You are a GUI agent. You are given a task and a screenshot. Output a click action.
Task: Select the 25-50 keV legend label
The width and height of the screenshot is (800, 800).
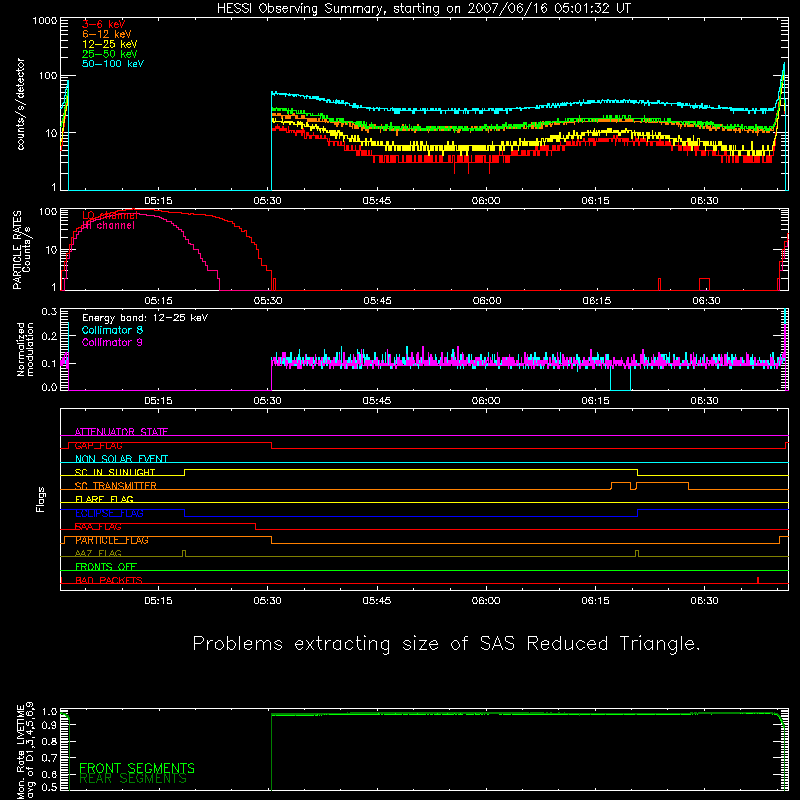click(x=109, y=54)
